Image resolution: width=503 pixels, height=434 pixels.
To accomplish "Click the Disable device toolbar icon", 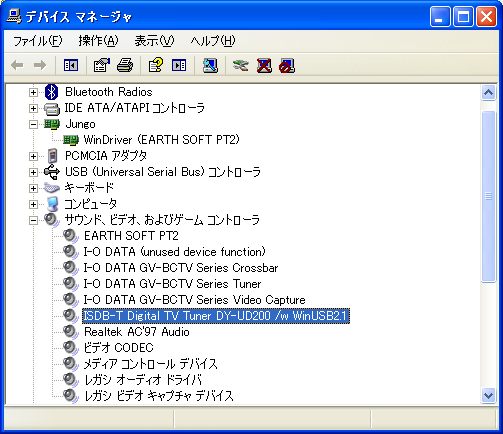I will click(287, 65).
